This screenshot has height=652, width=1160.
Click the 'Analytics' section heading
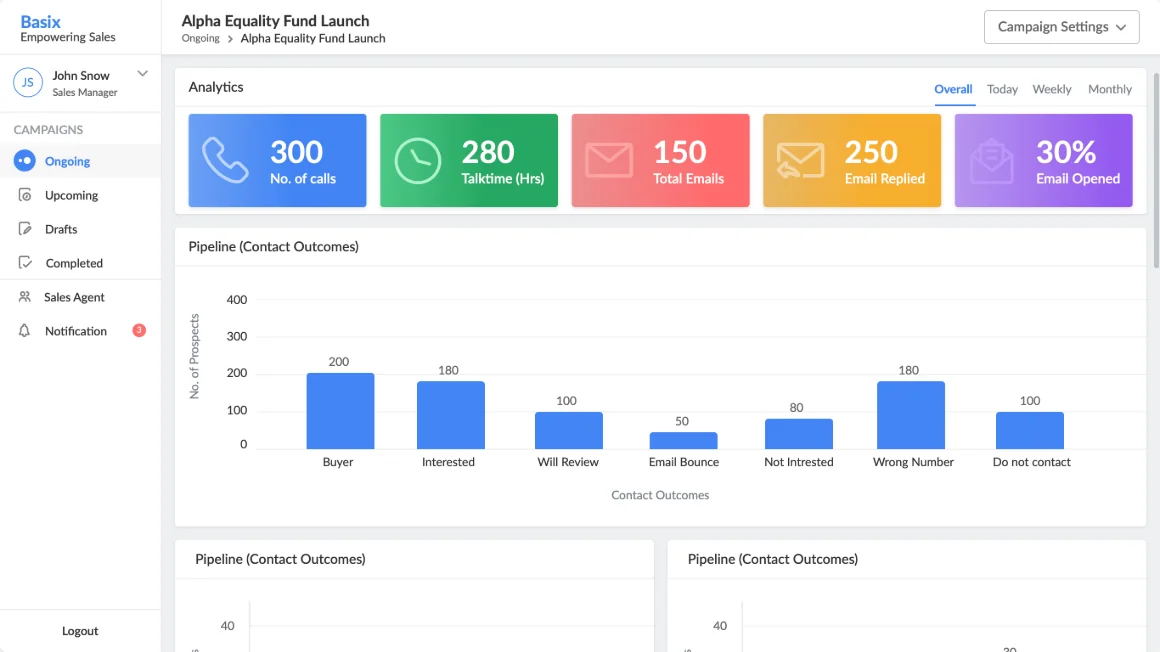(216, 87)
